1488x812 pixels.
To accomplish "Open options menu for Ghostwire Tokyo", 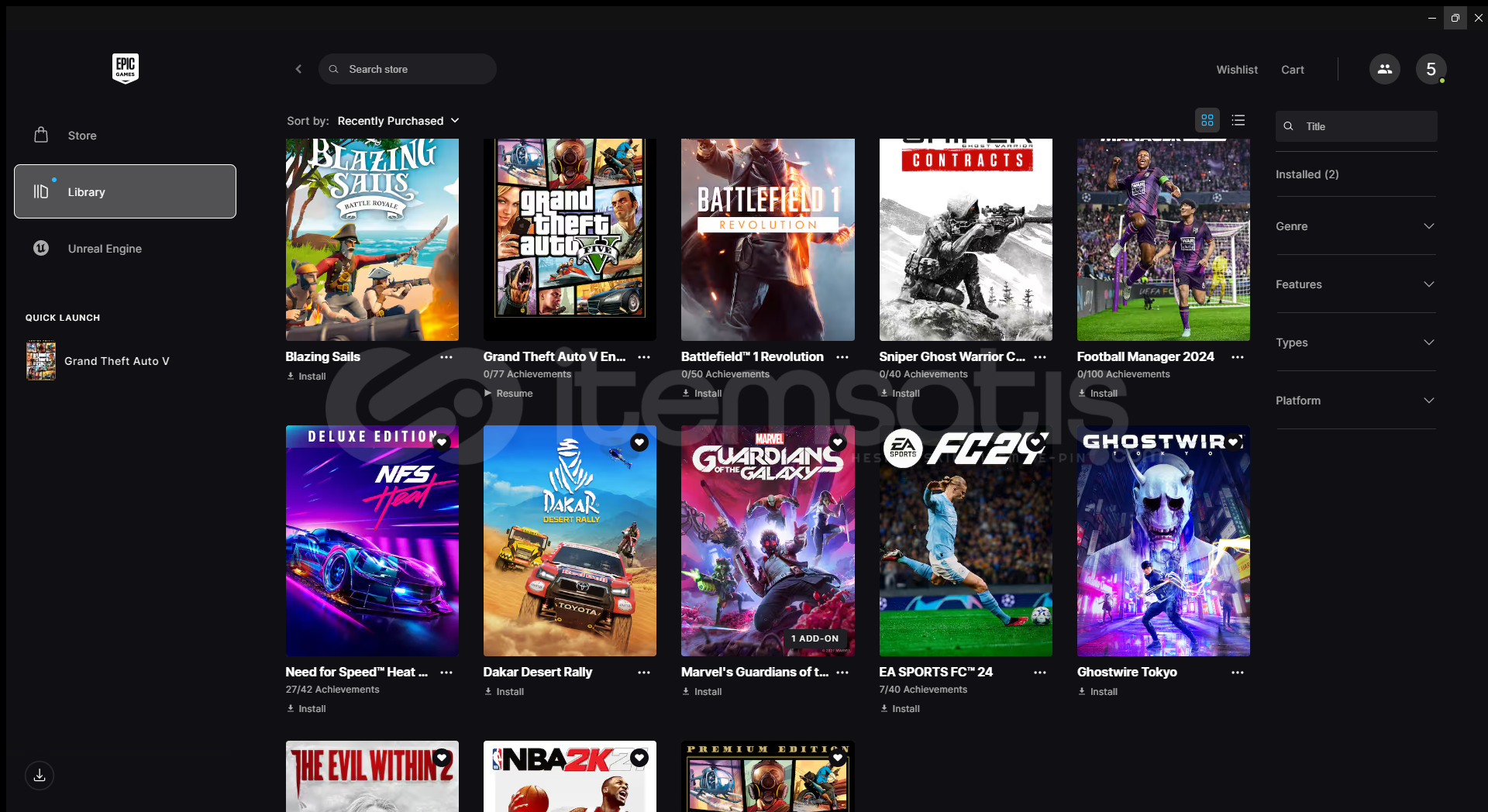I will 1238,673.
